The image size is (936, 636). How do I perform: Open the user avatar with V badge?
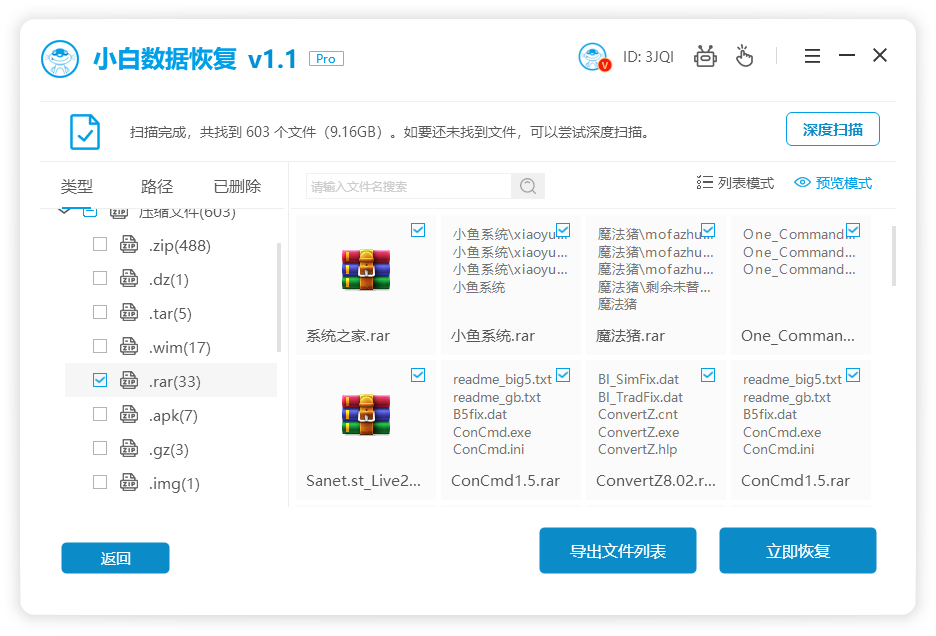594,57
